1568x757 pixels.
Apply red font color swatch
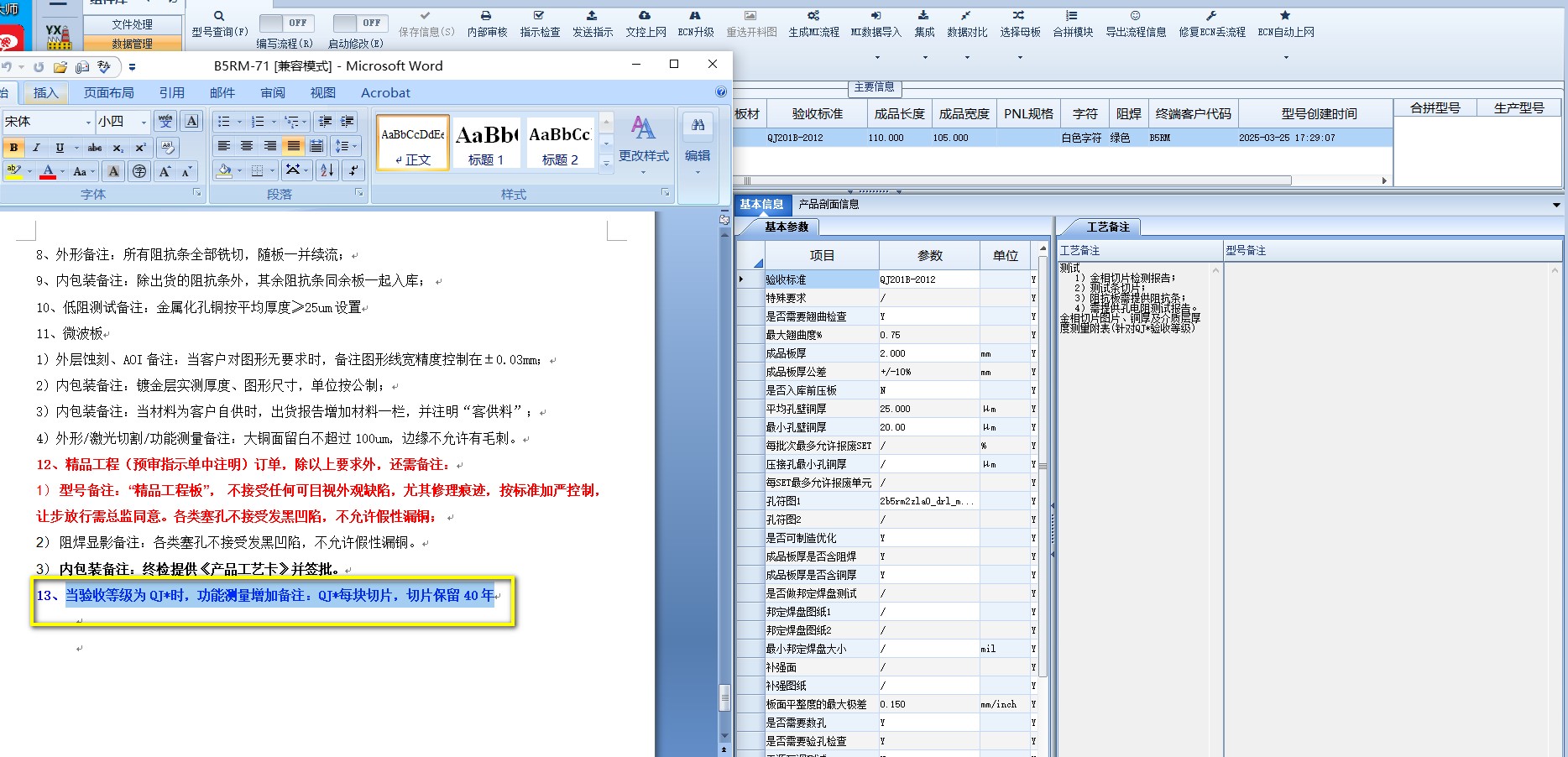[x=48, y=171]
